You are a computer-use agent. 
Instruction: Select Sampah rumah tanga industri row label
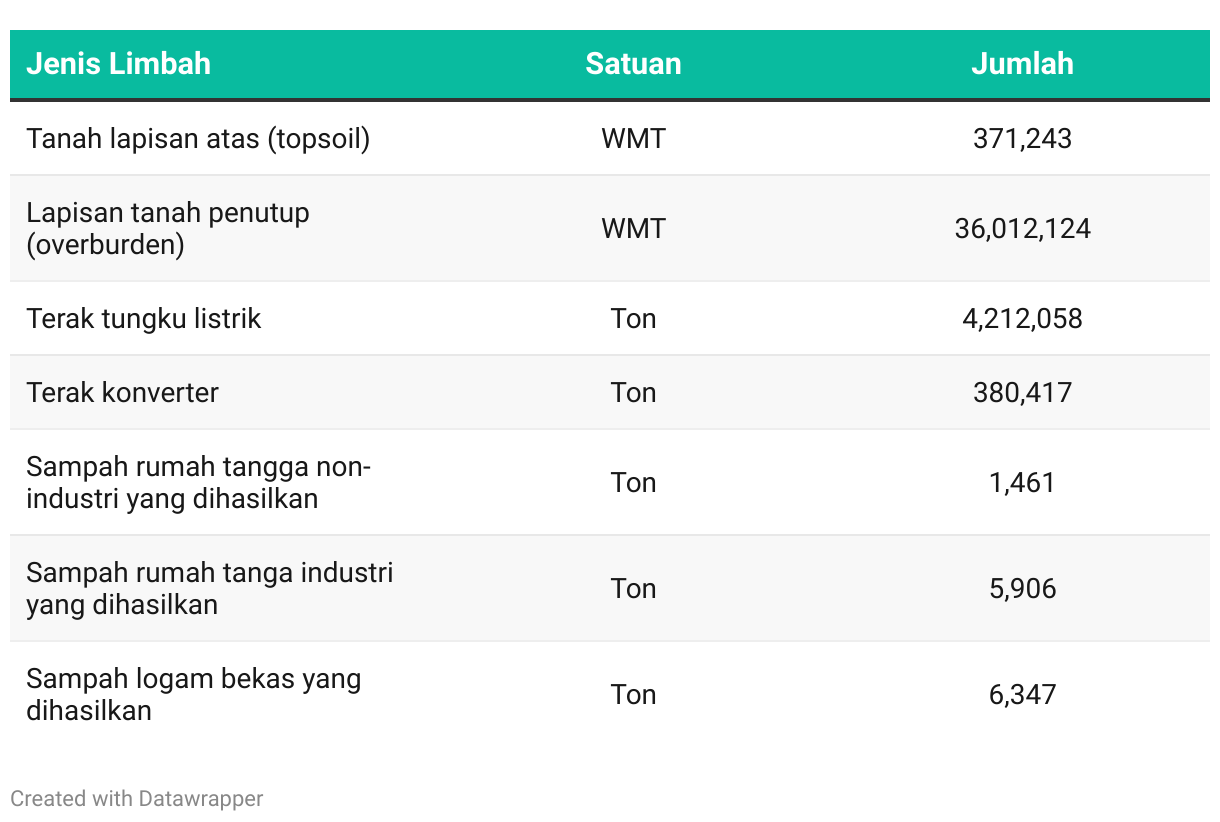click(209, 588)
